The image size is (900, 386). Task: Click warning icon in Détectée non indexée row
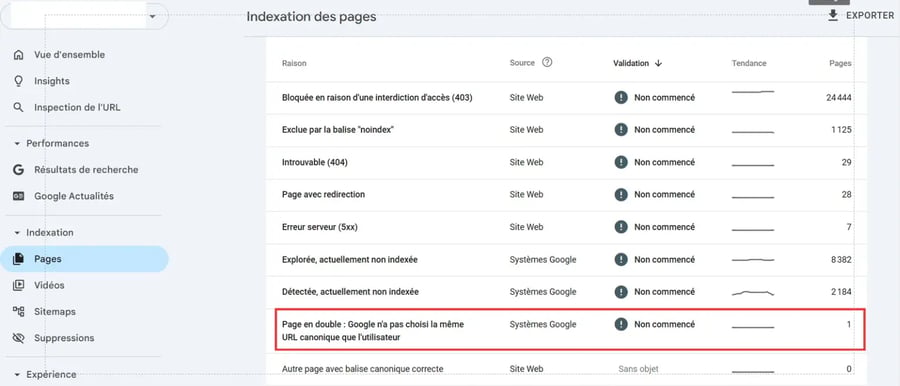[x=620, y=292]
